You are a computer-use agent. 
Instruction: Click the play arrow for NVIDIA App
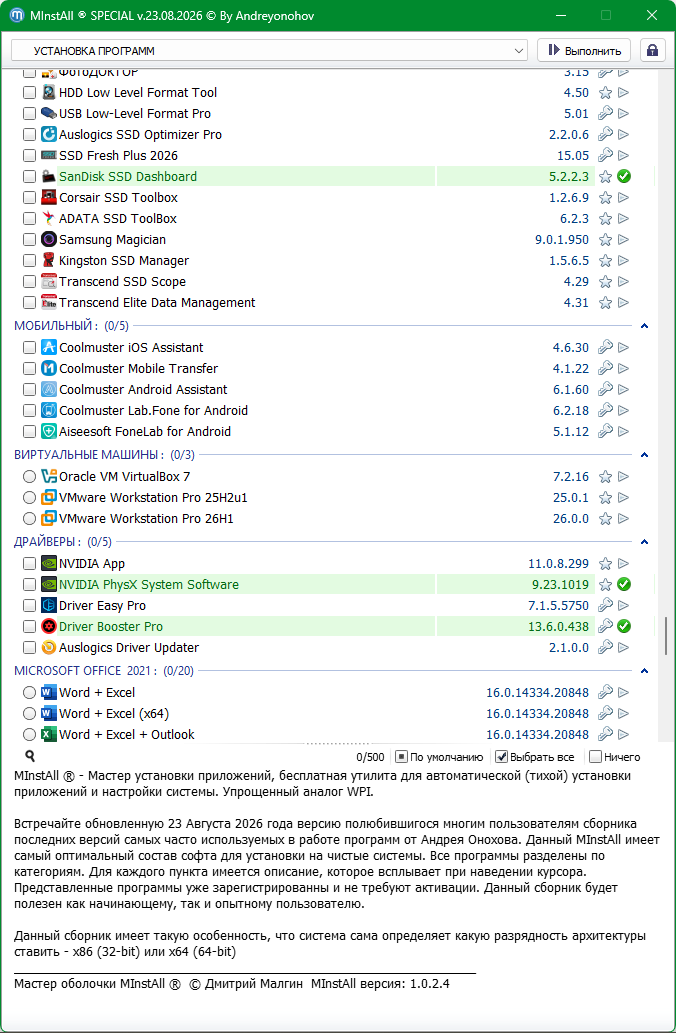click(x=623, y=563)
